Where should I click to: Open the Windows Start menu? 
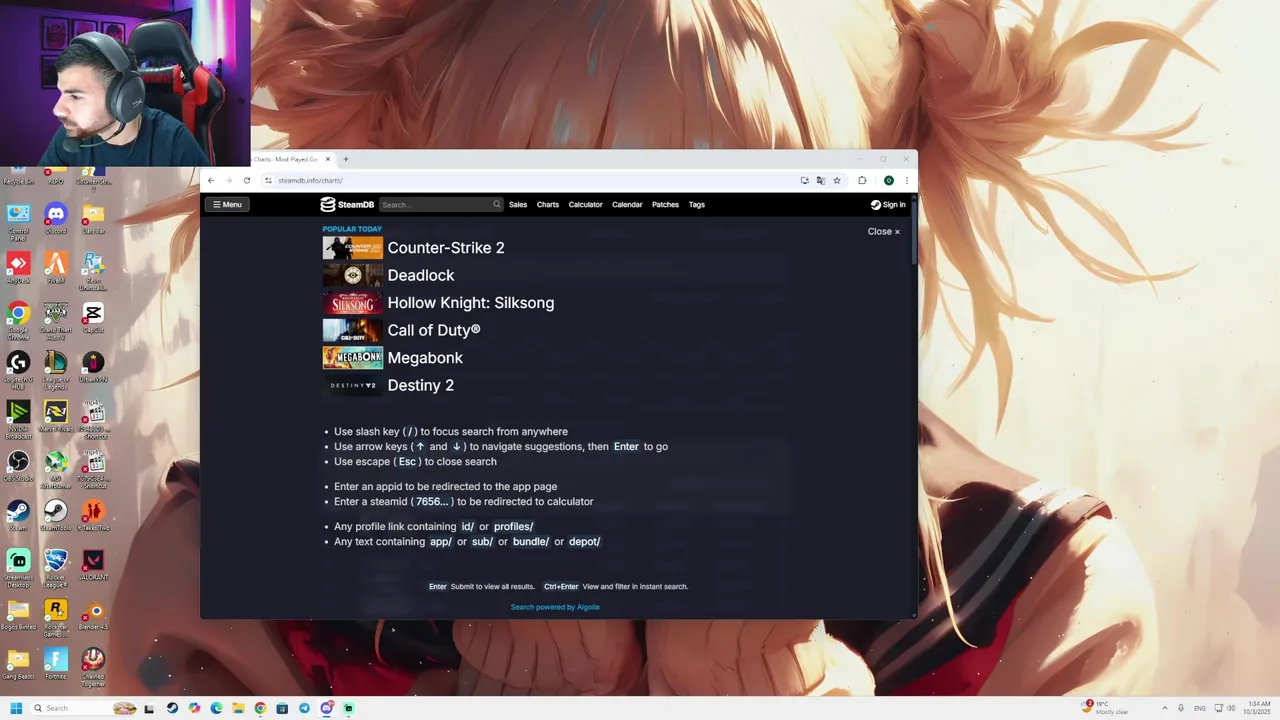(x=16, y=708)
